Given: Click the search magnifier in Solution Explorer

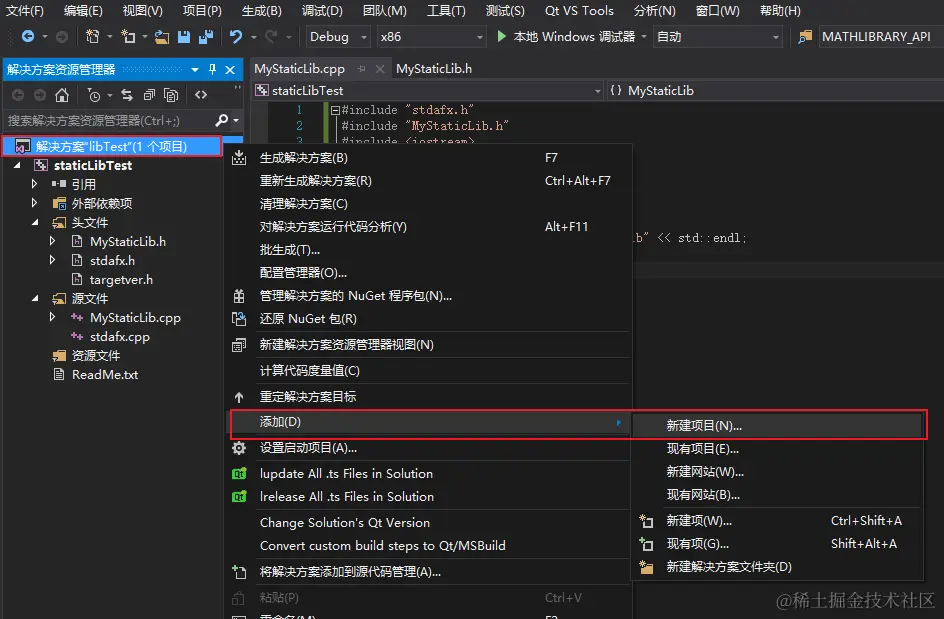Looking at the screenshot, I should [x=222, y=120].
